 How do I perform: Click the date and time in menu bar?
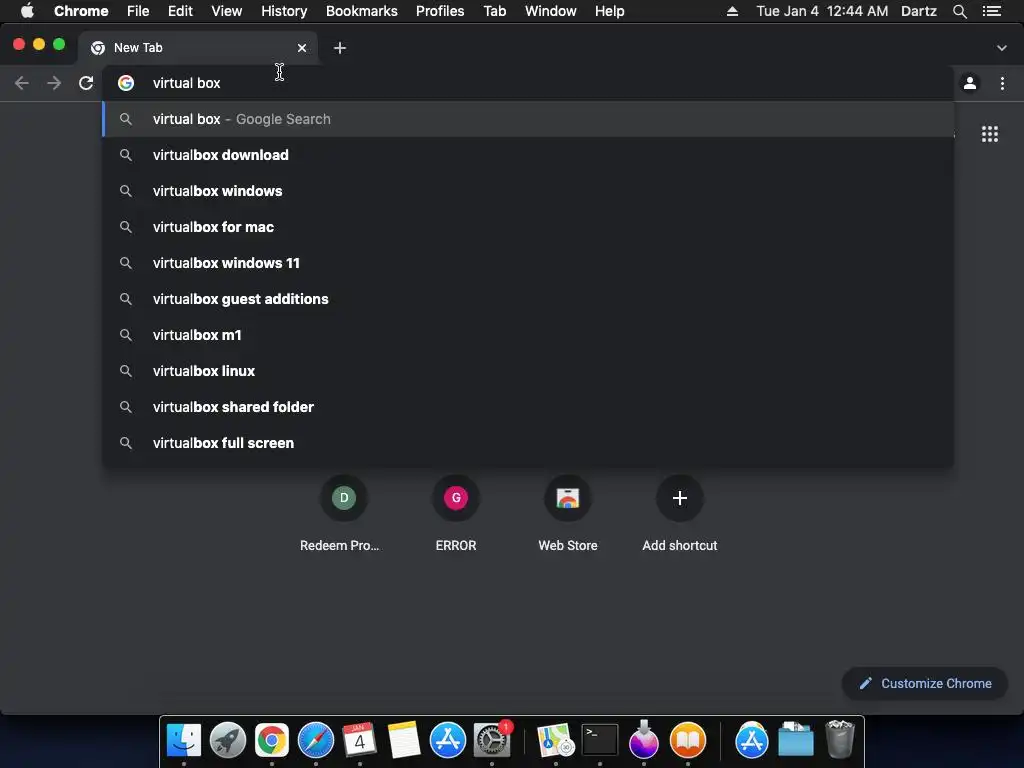tap(822, 11)
